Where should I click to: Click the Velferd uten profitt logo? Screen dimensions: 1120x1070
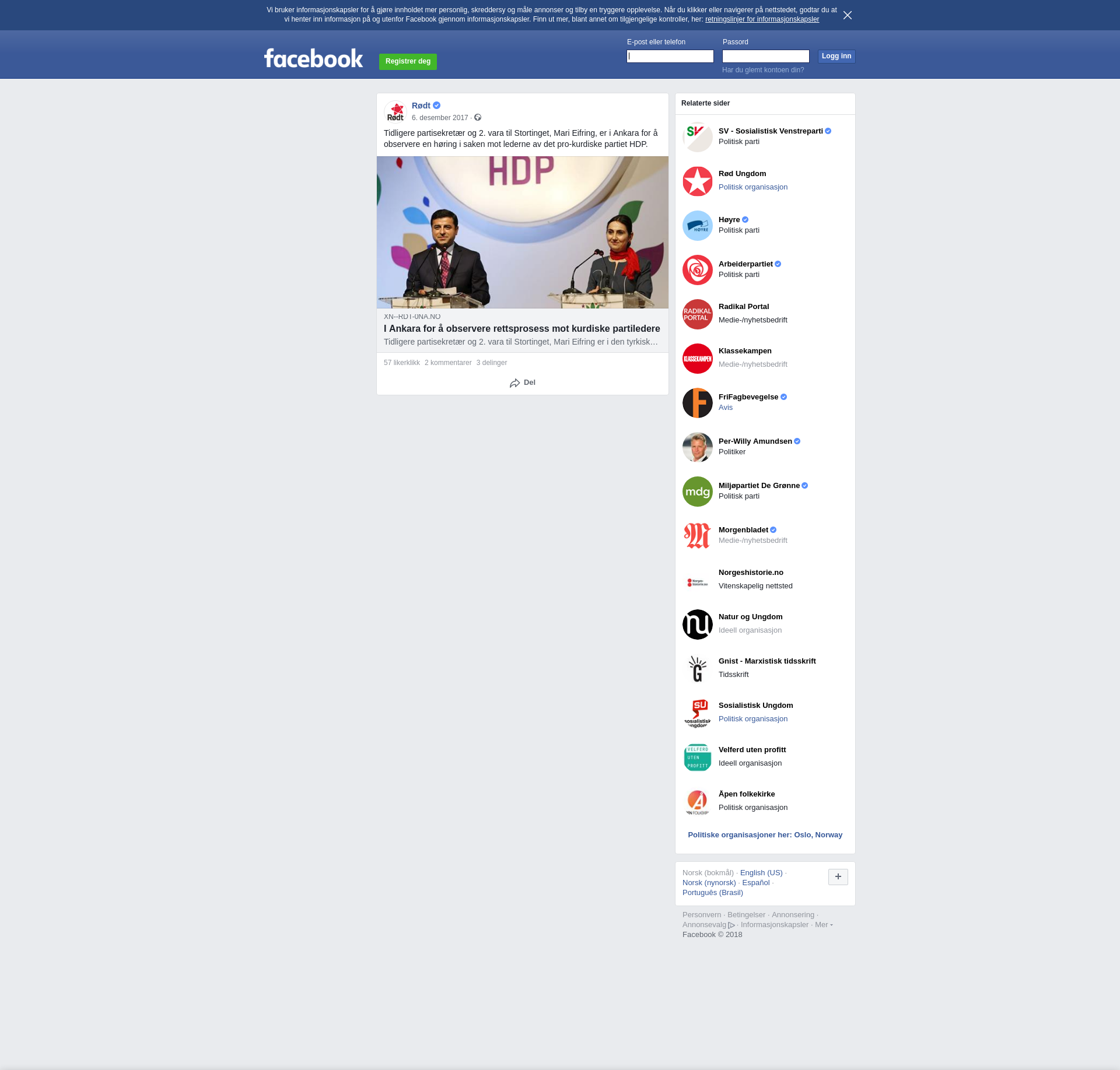[x=698, y=757]
